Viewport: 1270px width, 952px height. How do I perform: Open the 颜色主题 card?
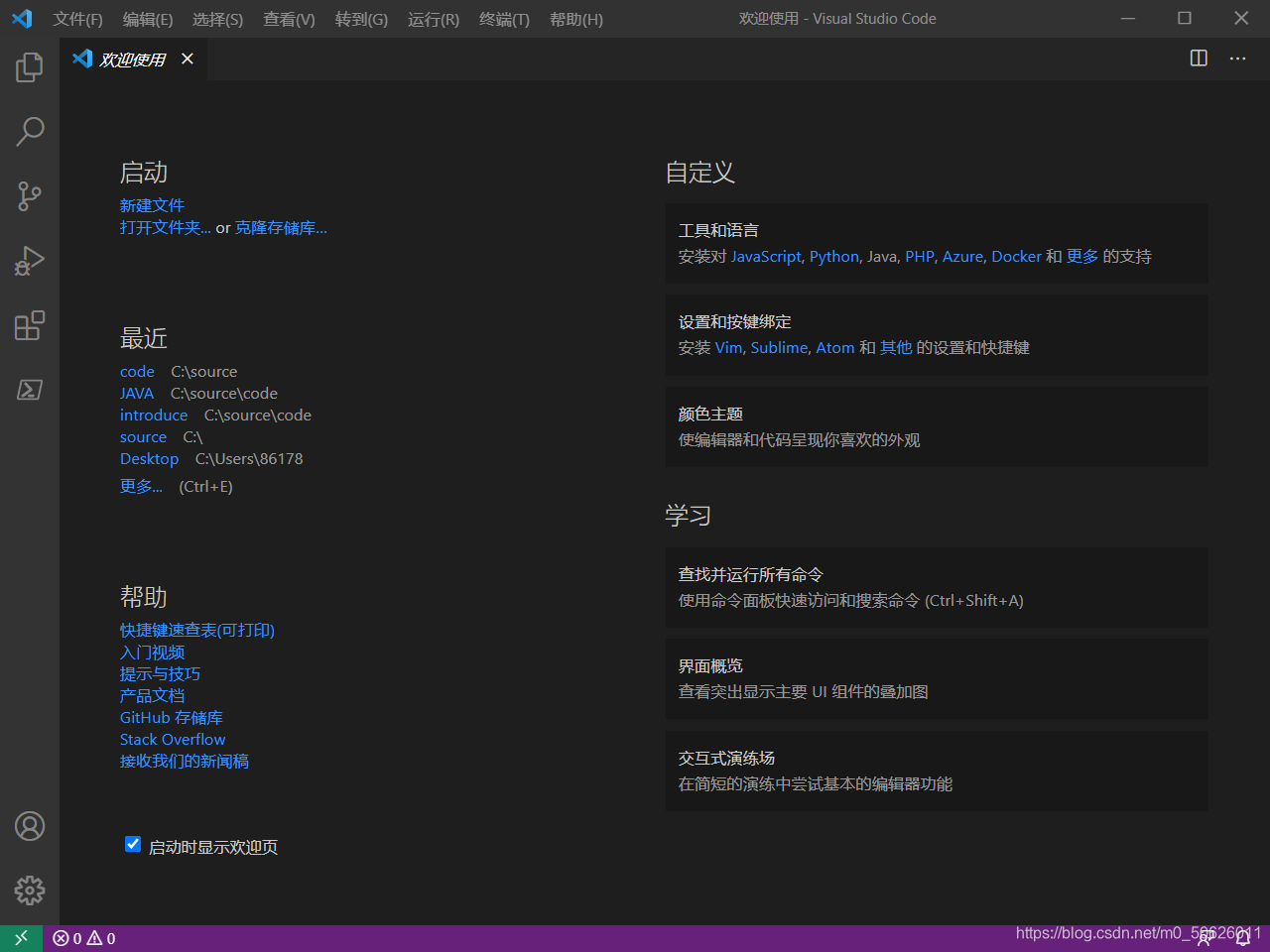pyautogui.click(x=937, y=426)
